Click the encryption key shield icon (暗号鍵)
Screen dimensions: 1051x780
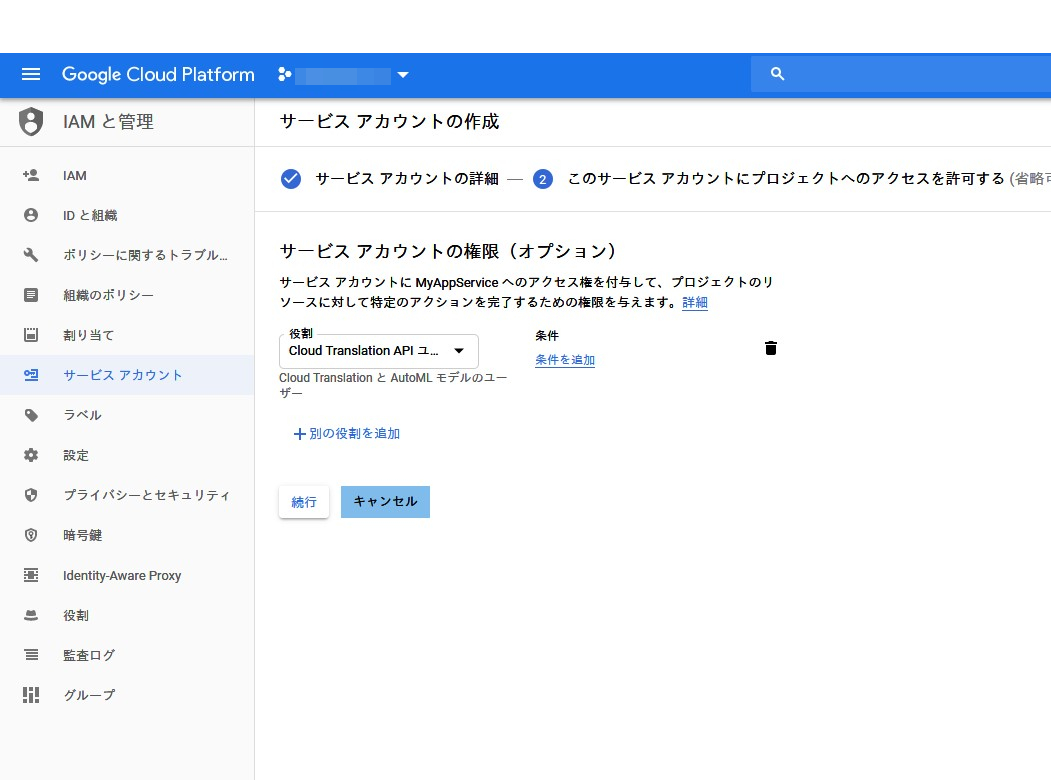pyautogui.click(x=31, y=535)
